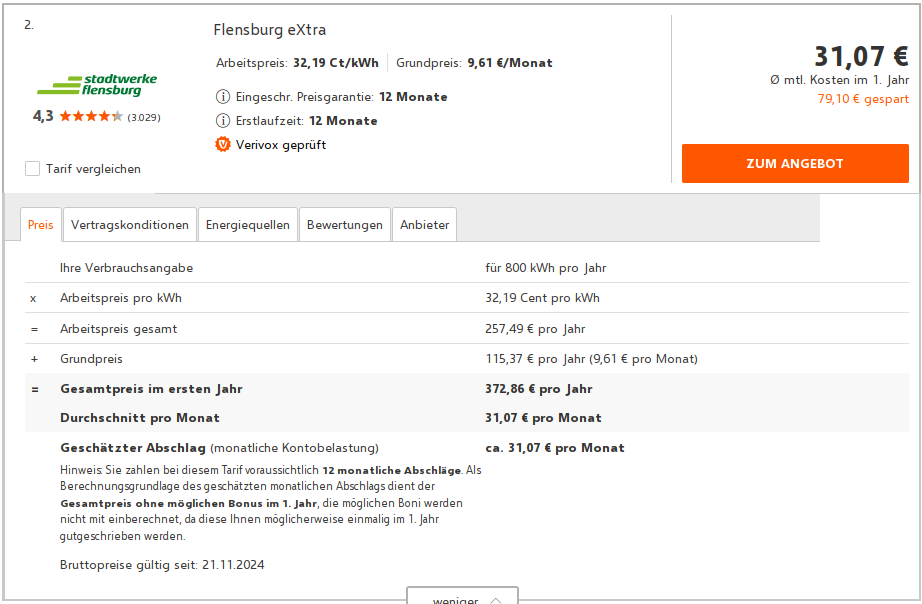Click the '372,86 € pro Jahr' total
Screen dimensions: 922x604
point(539,389)
